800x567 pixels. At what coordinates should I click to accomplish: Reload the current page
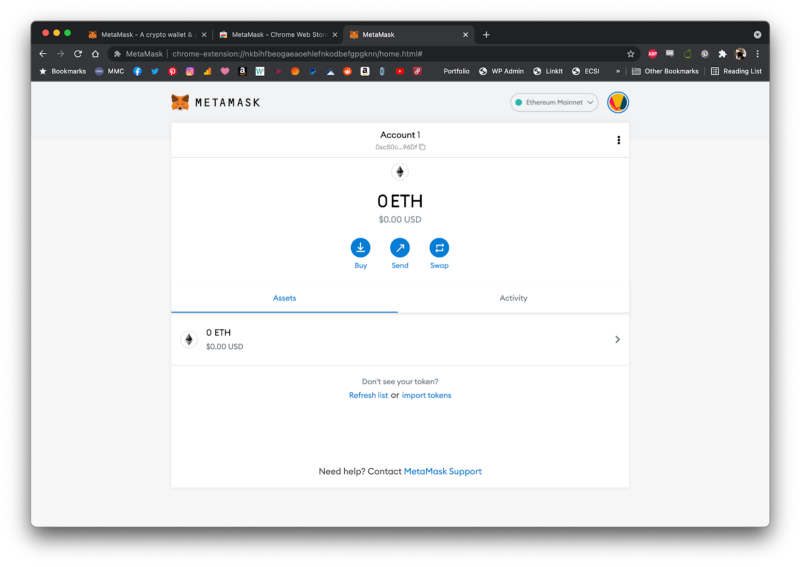click(78, 54)
